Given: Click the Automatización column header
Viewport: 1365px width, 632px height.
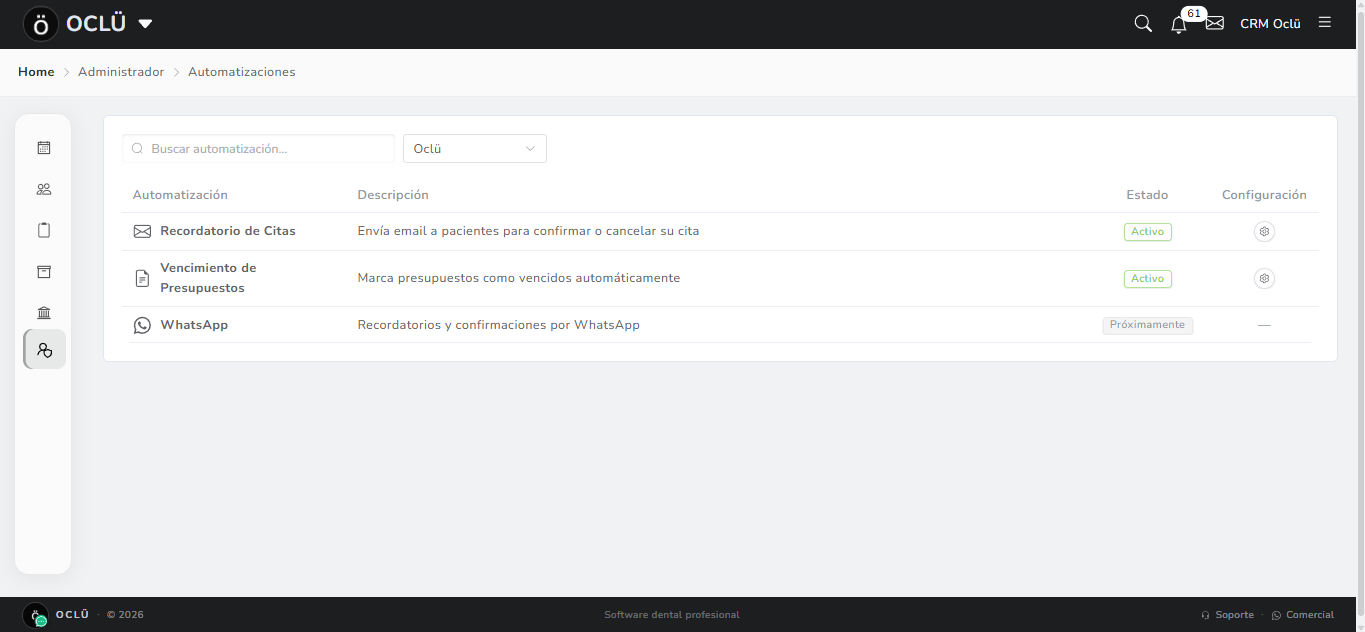Looking at the screenshot, I should [180, 195].
